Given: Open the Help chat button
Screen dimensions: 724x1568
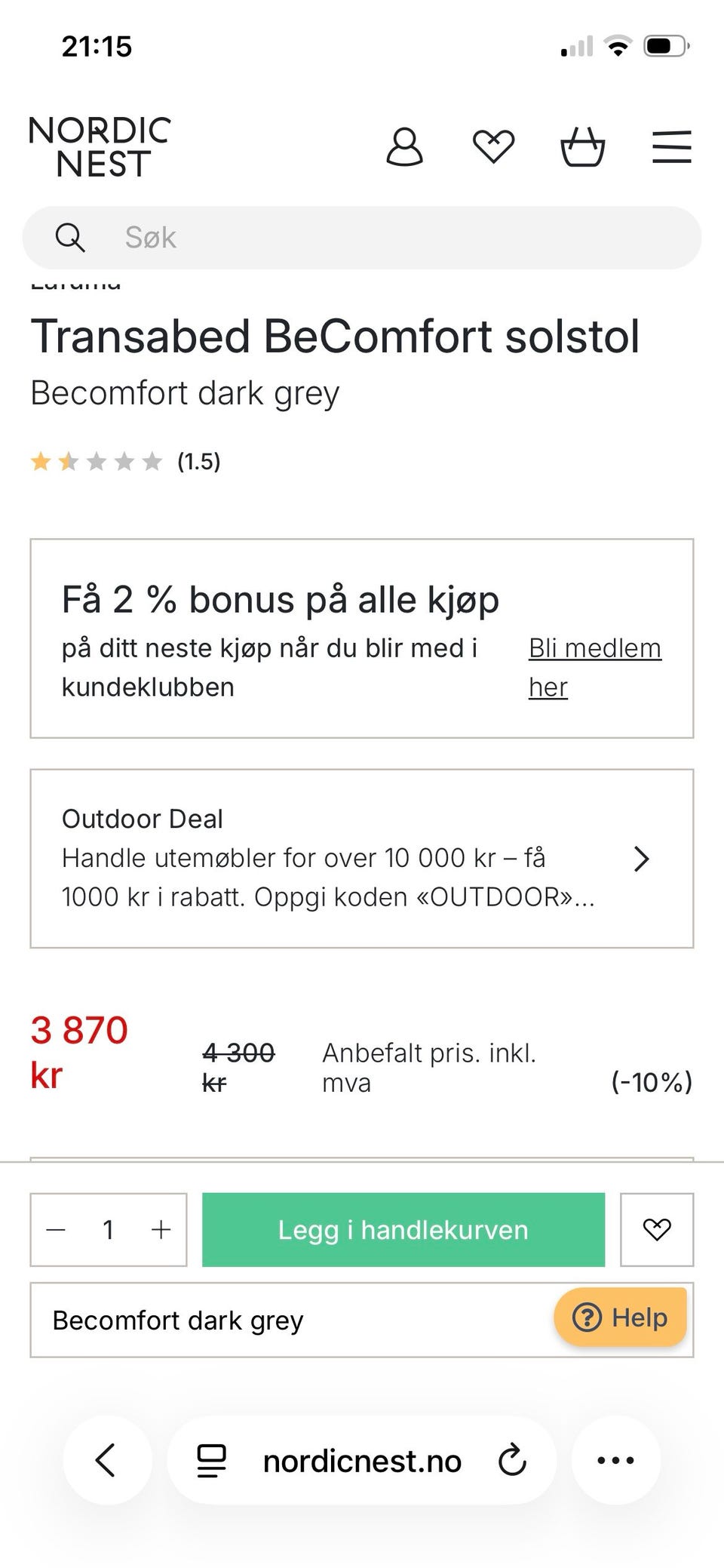Looking at the screenshot, I should click(620, 1317).
